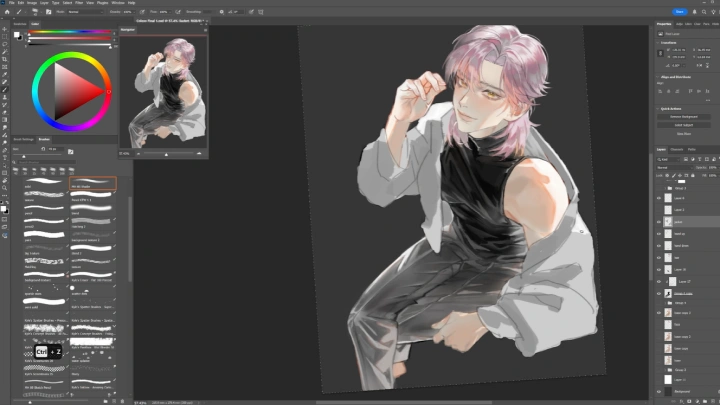This screenshot has width=720, height=405.
Task: Toggle pressure for opacity icon
Action: coord(142,12)
